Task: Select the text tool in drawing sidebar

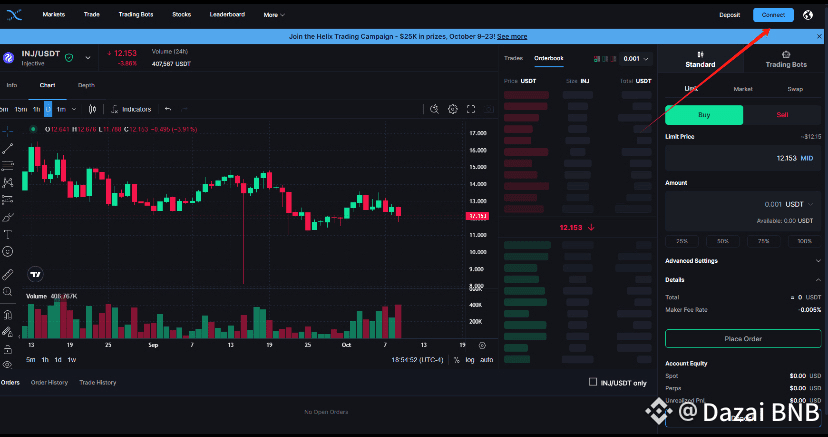Action: coord(7,234)
